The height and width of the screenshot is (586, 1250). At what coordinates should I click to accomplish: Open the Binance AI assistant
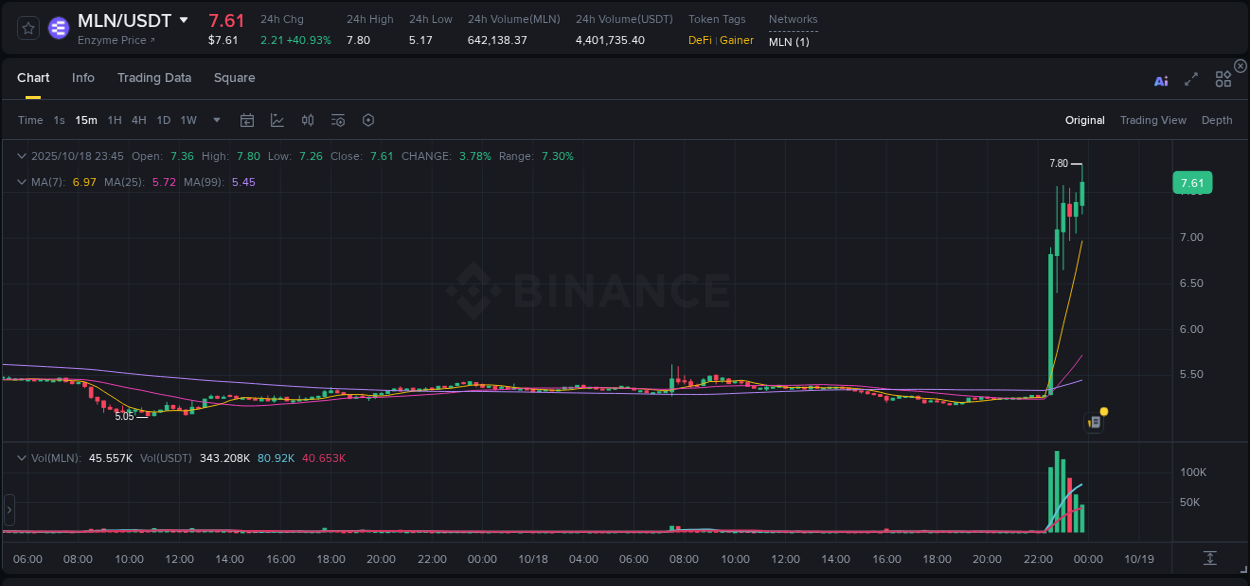[x=1161, y=80]
